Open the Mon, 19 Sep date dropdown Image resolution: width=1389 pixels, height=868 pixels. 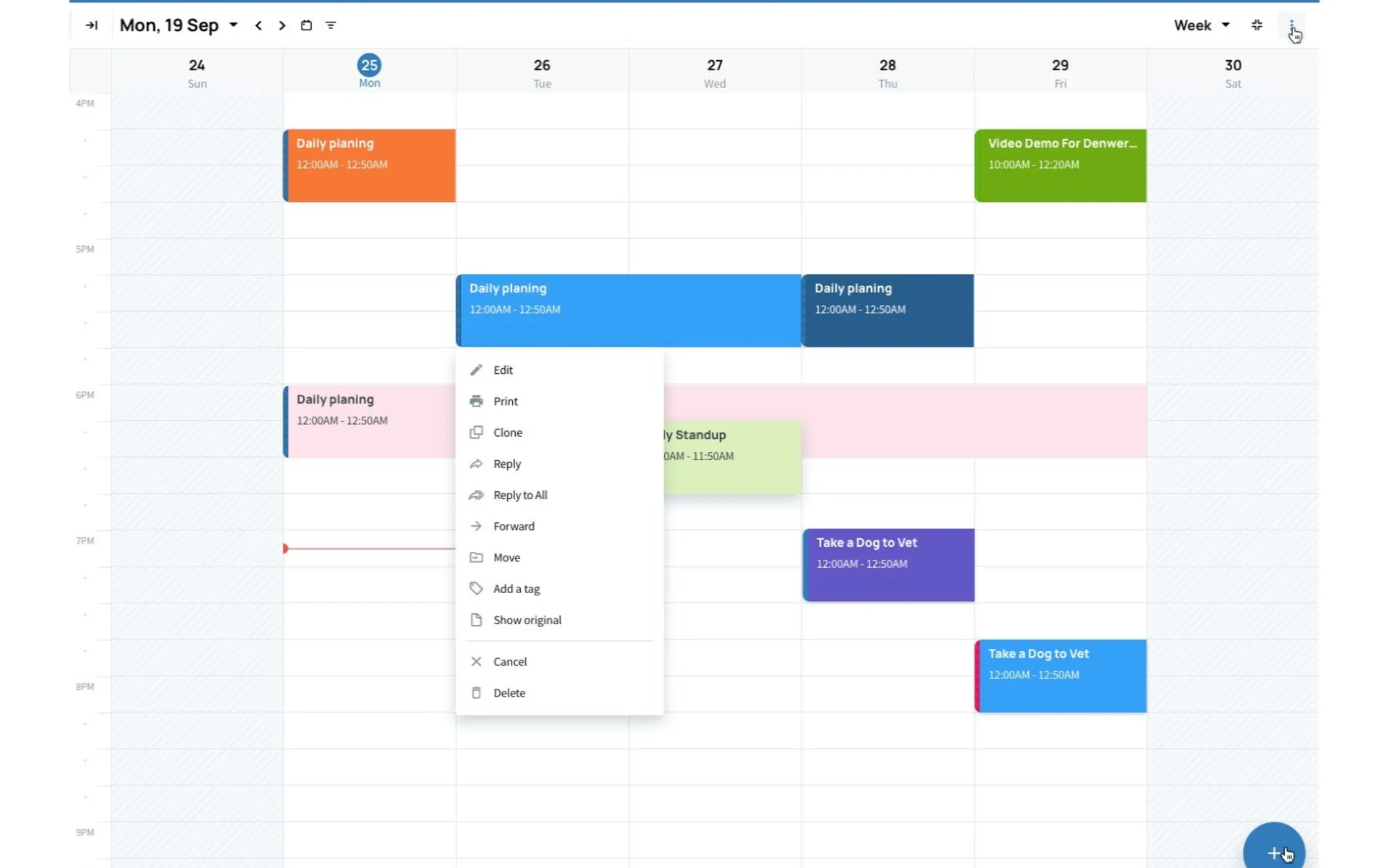[179, 25]
